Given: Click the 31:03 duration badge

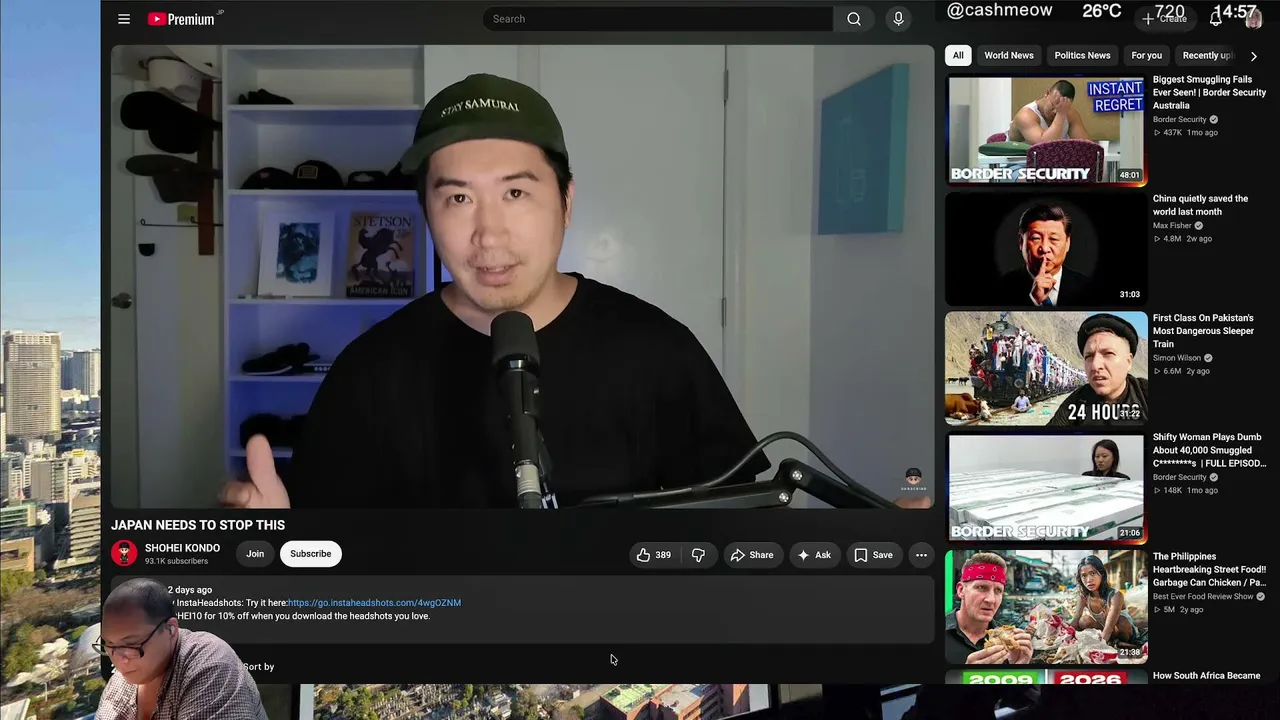Looking at the screenshot, I should pyautogui.click(x=1130, y=295).
